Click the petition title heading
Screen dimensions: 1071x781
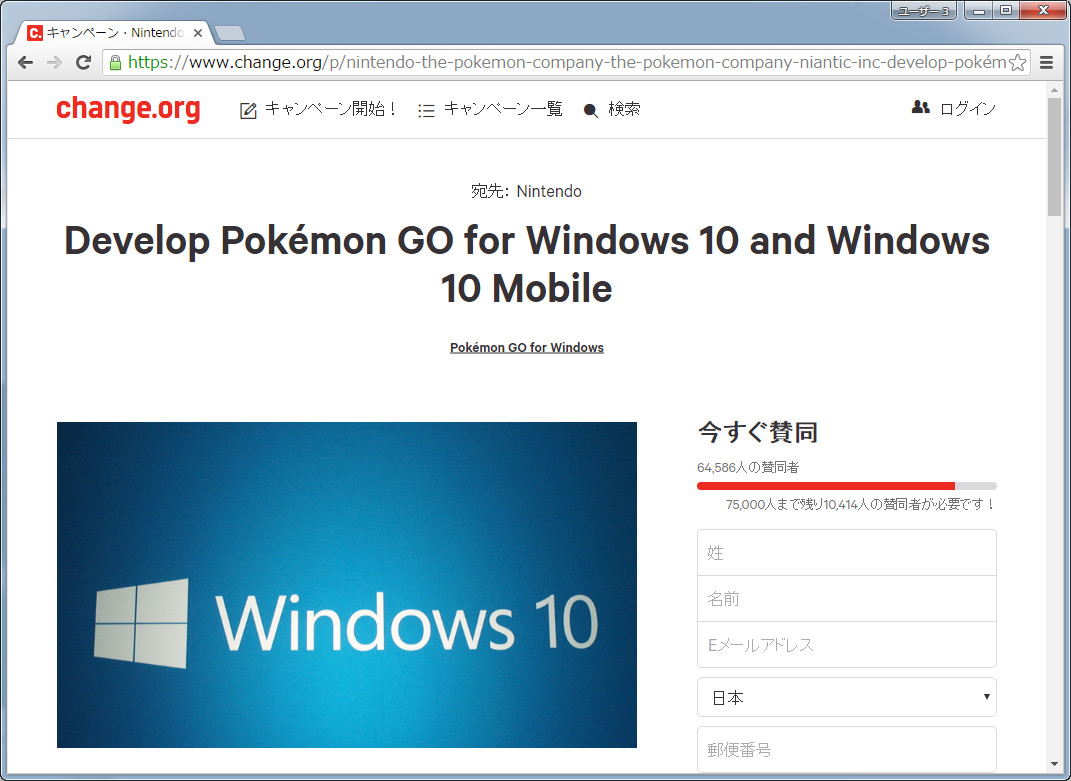pos(527,264)
